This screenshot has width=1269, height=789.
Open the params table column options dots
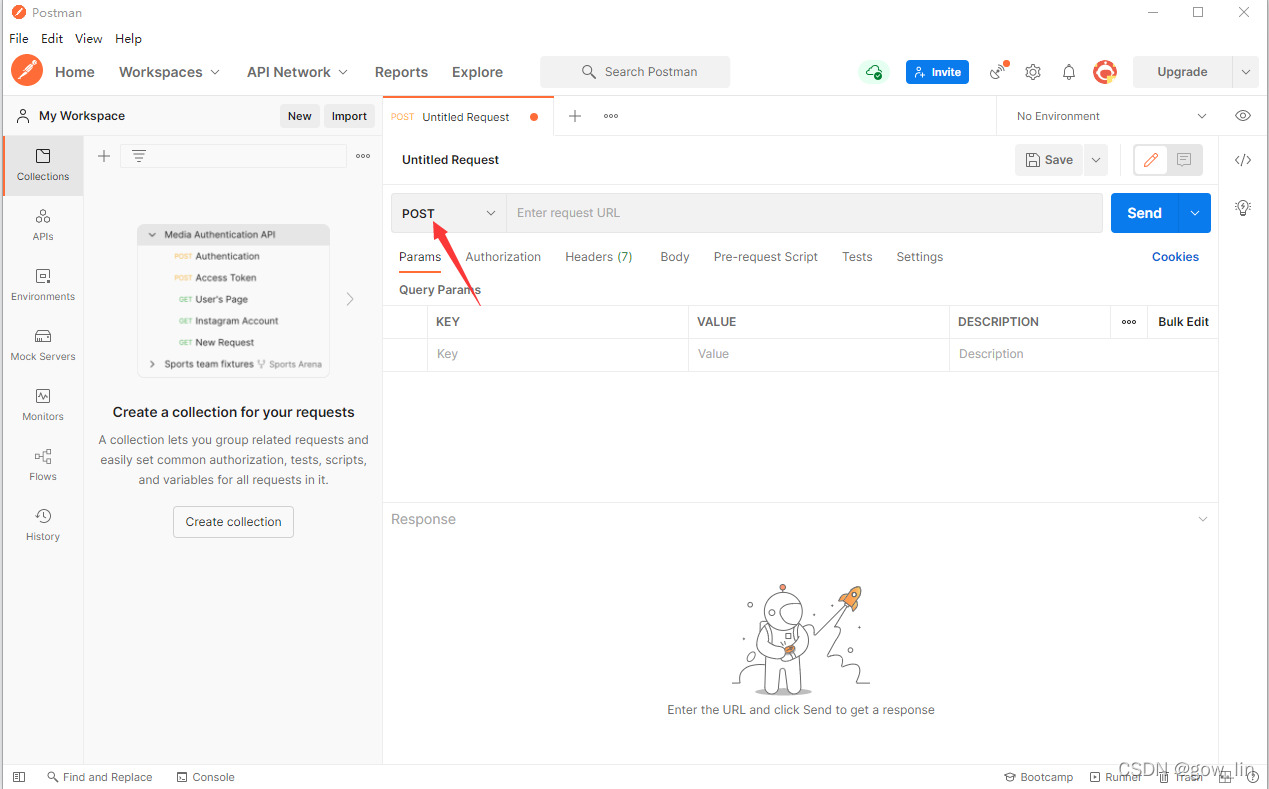[1129, 322]
